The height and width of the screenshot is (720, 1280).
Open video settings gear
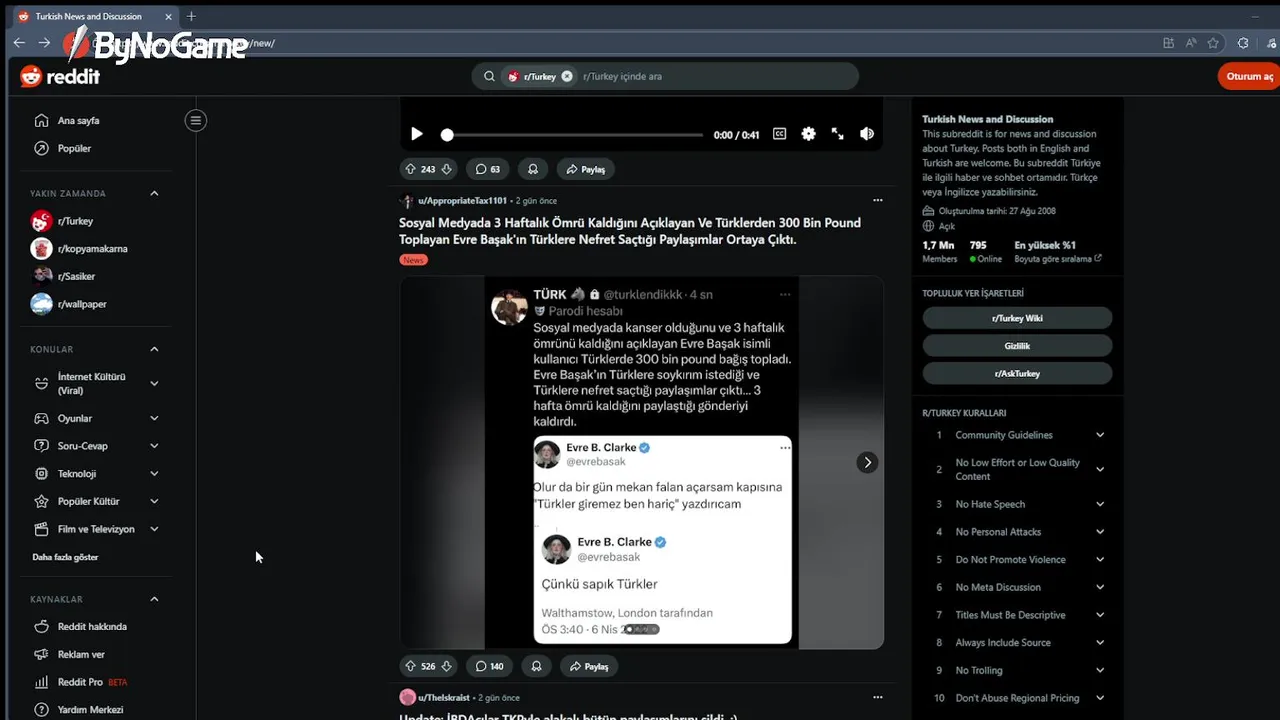coord(808,134)
